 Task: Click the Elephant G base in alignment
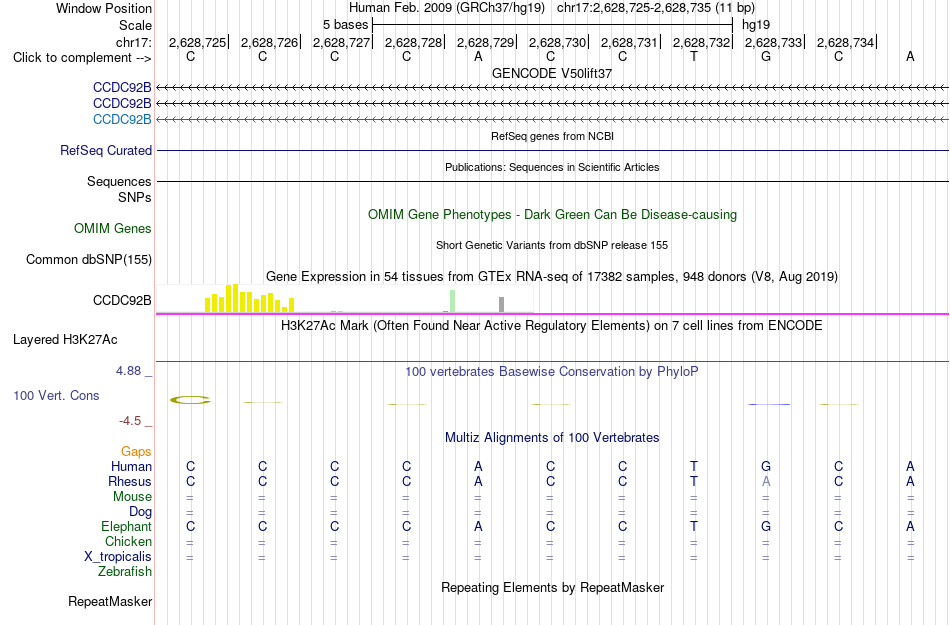766,526
